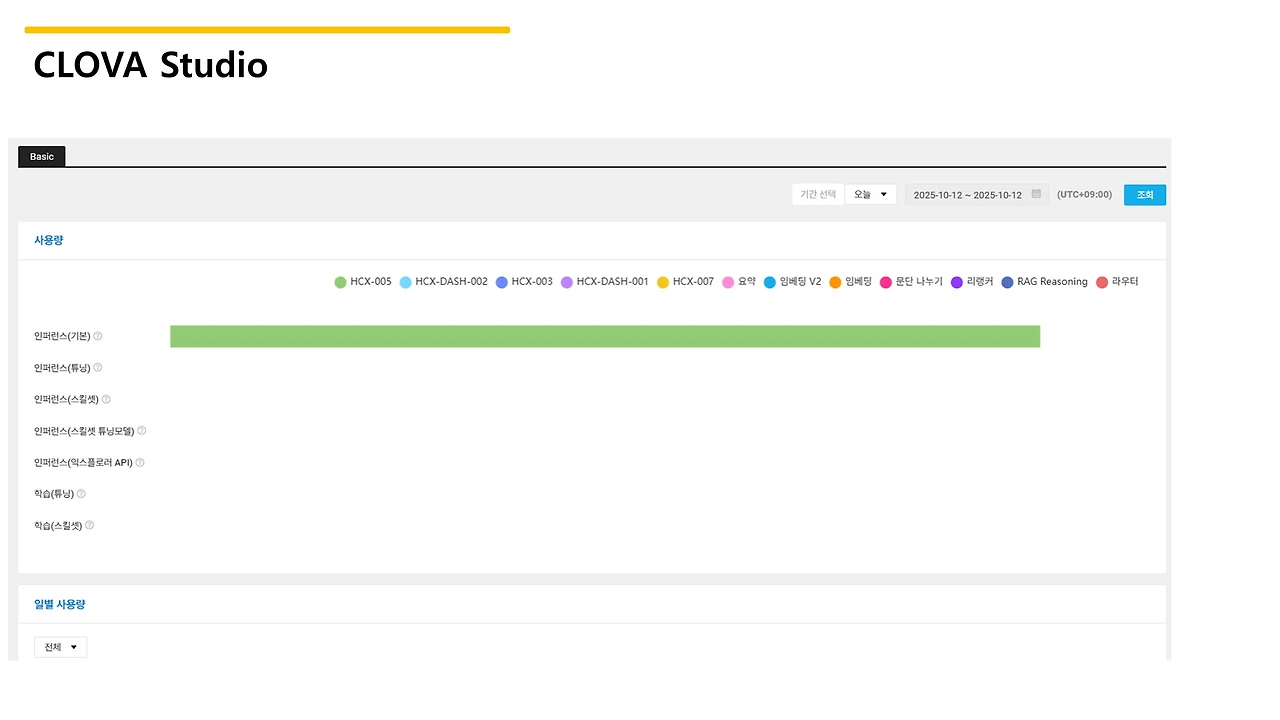Click the 인퍼런스(스킬셋) row label
Image resolution: width=1280 pixels, height=720 pixels.
point(66,399)
